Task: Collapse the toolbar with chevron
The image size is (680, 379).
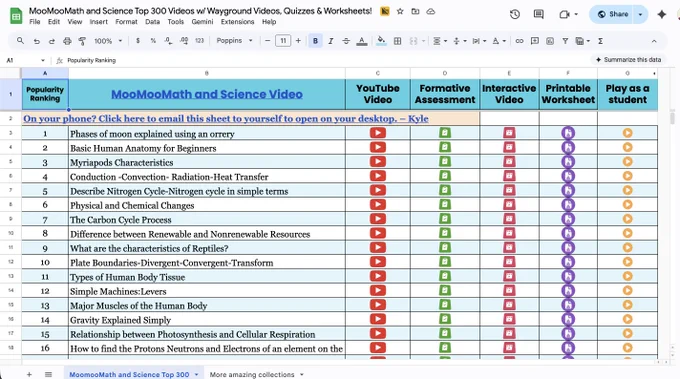Action: (x=654, y=41)
